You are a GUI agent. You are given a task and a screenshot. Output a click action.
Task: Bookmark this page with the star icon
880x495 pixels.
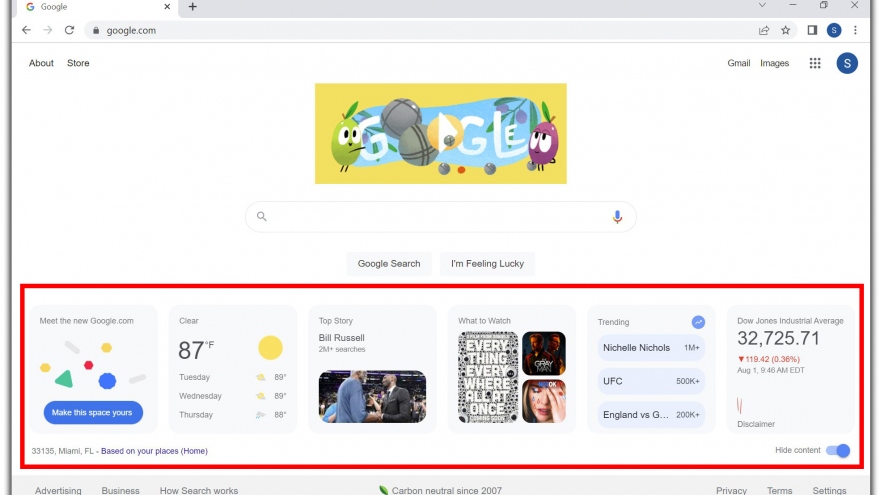tap(786, 30)
